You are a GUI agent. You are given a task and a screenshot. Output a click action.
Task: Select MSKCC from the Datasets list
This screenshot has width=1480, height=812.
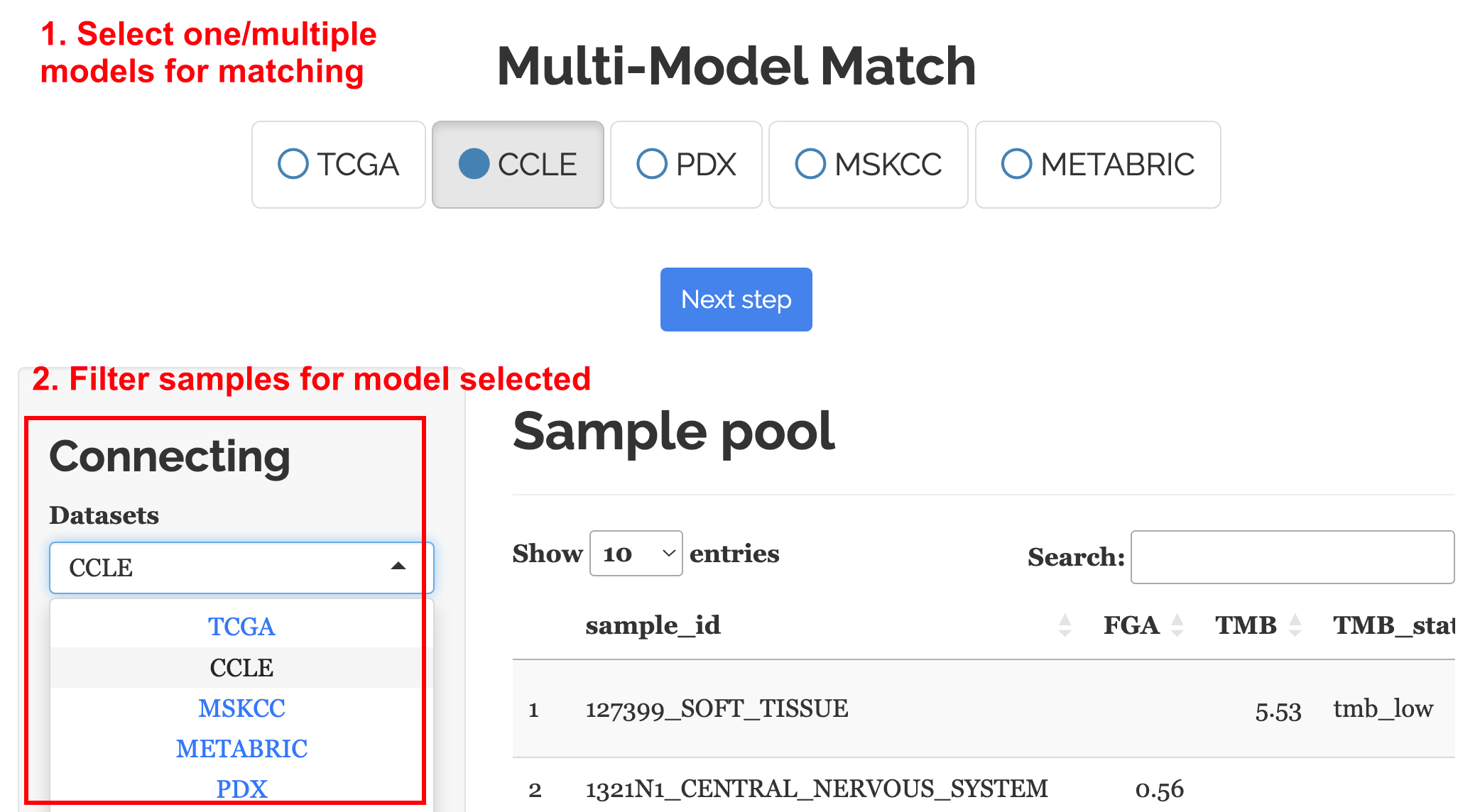coord(241,708)
